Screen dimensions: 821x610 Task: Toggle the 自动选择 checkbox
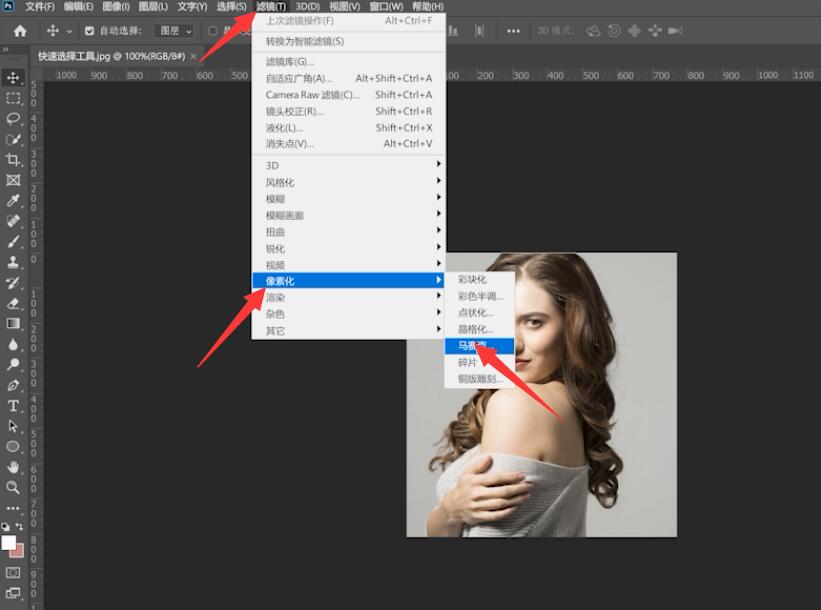pos(90,31)
